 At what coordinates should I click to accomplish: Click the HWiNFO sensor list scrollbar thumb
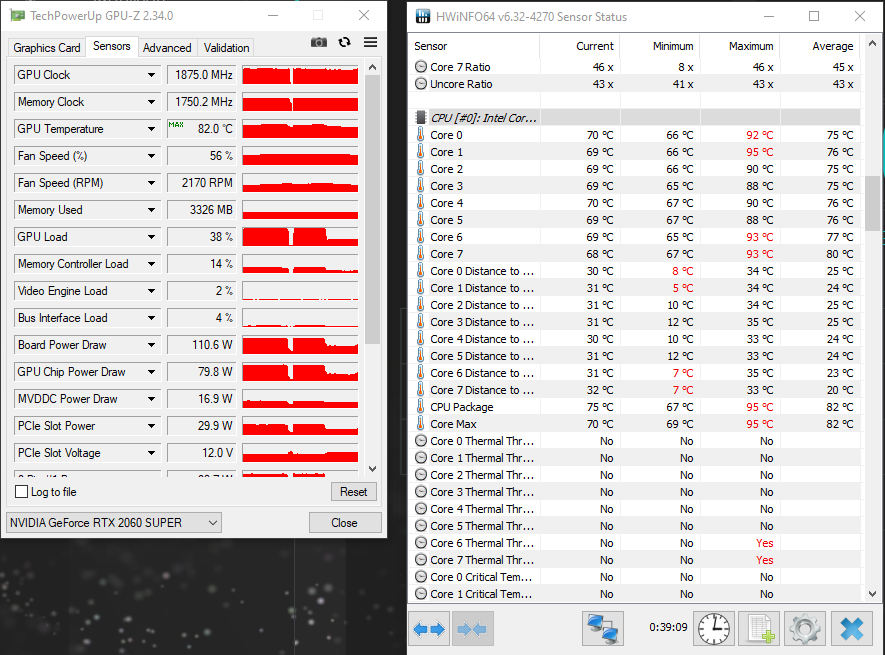pos(872,203)
